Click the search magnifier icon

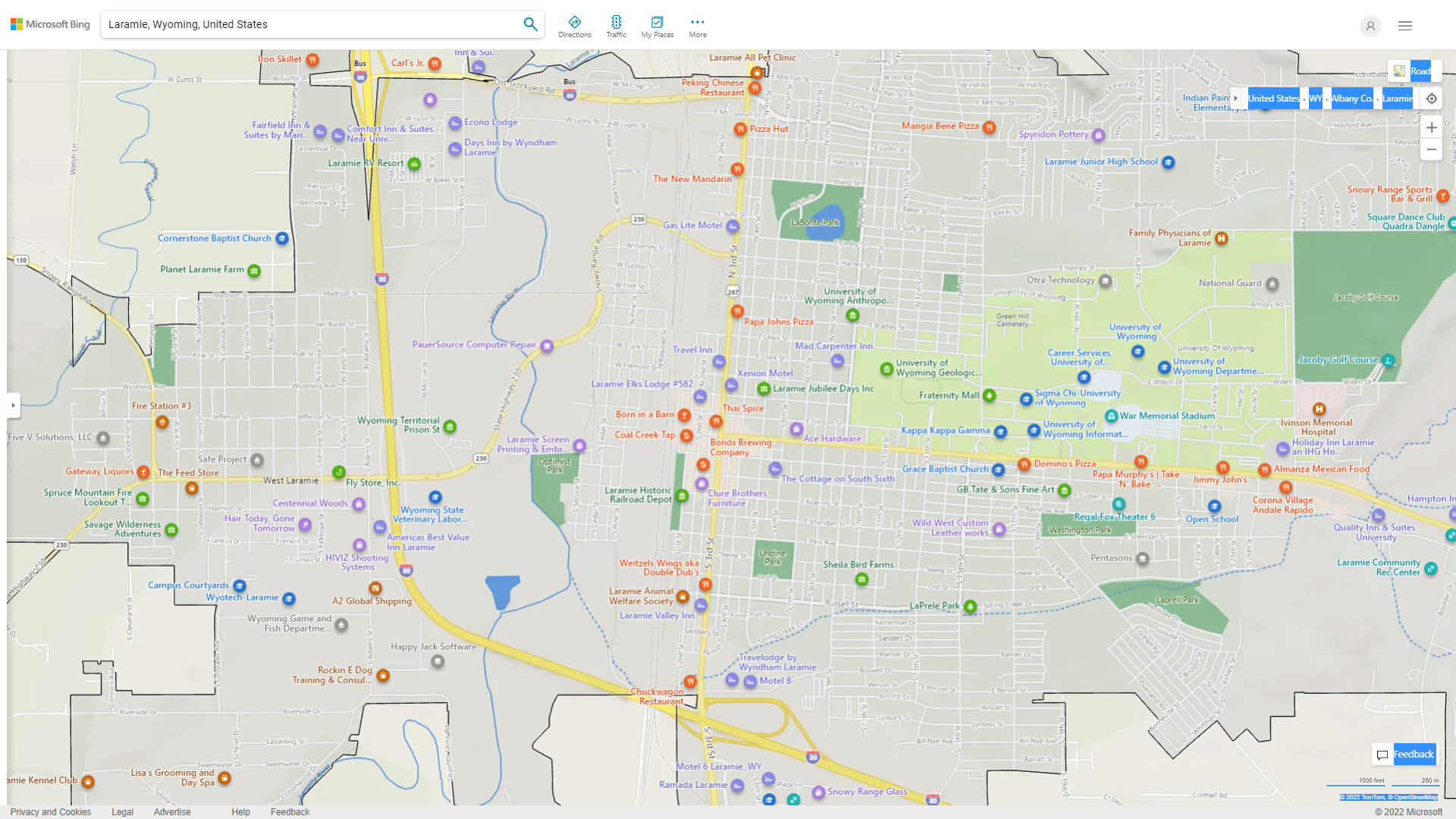pyautogui.click(x=530, y=24)
